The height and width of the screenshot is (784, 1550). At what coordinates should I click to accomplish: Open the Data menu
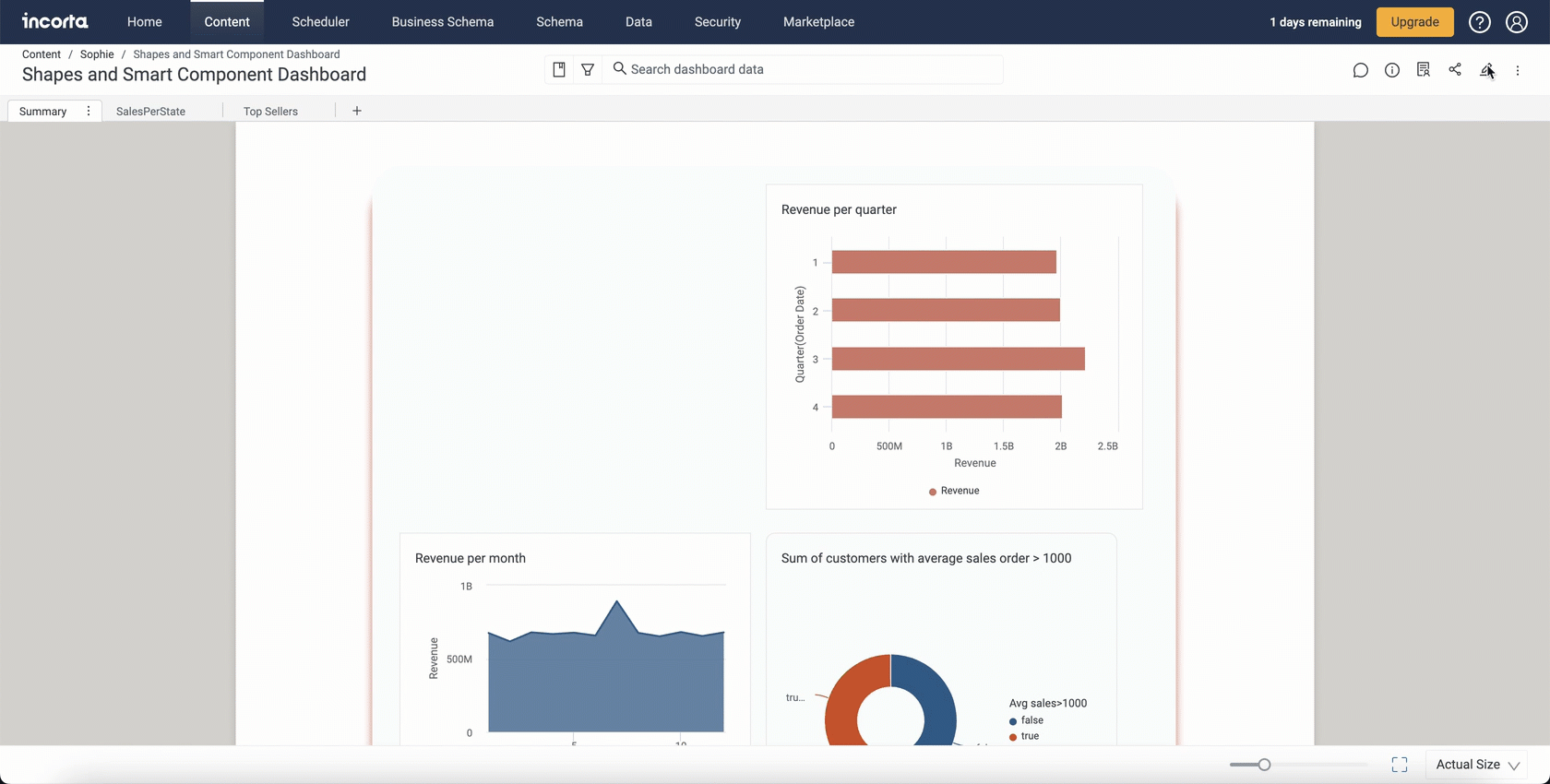pos(638,22)
